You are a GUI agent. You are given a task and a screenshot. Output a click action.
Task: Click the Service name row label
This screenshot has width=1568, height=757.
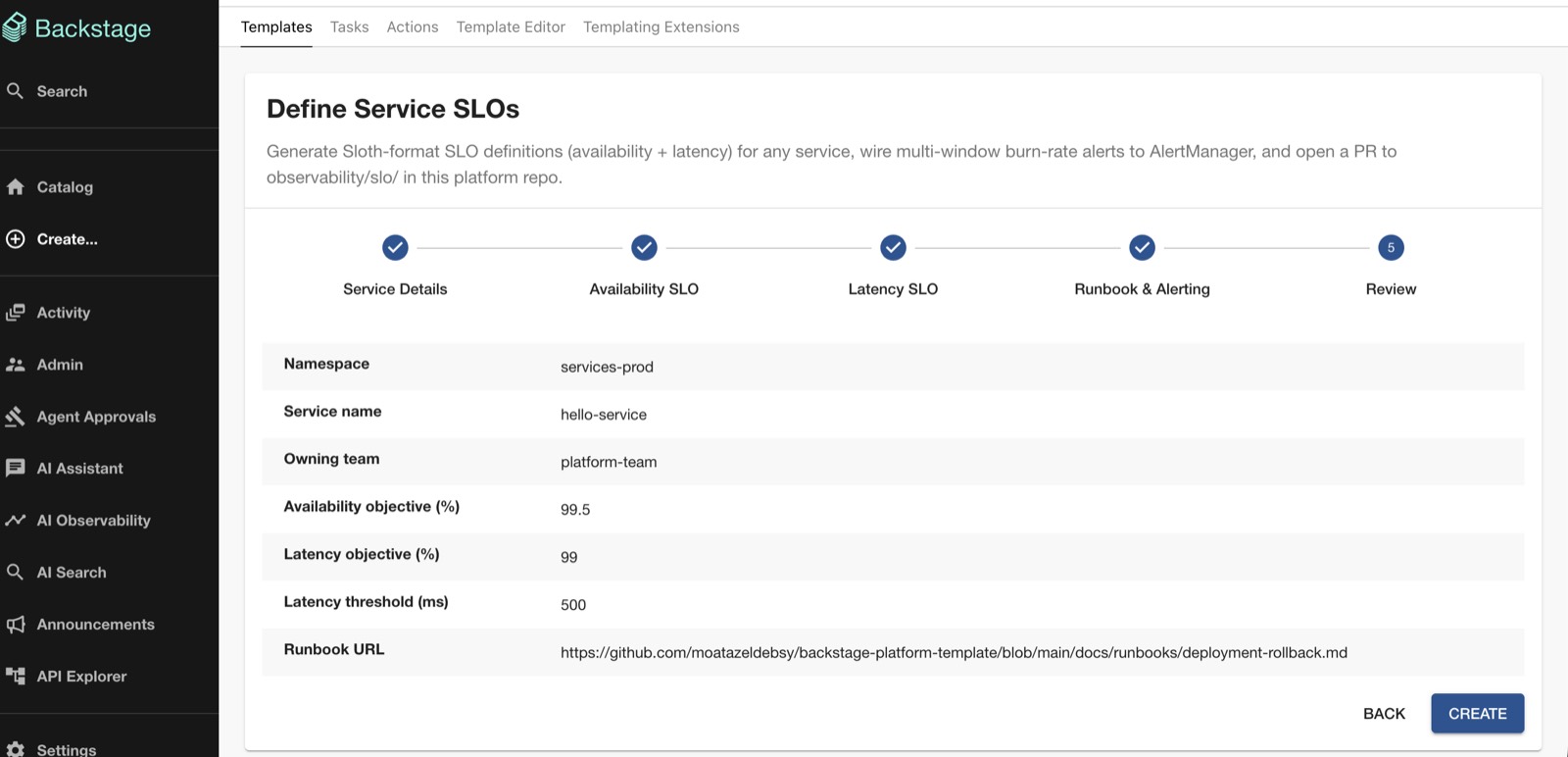point(332,412)
